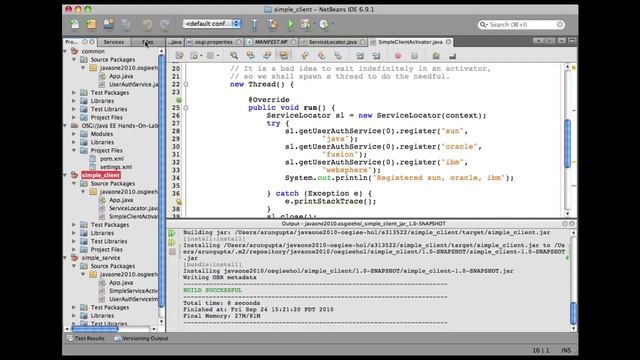
Task: Open the editor tabs list dropdown arrow
Action: point(562,41)
